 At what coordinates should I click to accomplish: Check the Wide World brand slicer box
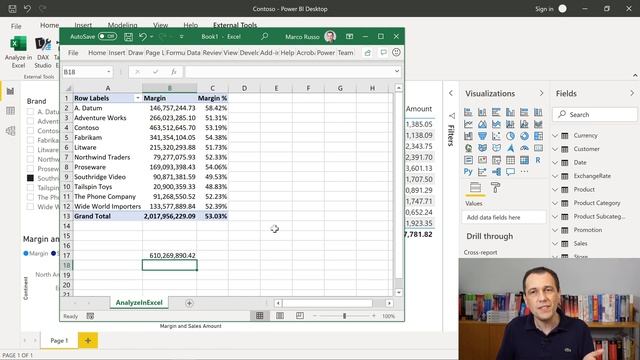point(30,207)
